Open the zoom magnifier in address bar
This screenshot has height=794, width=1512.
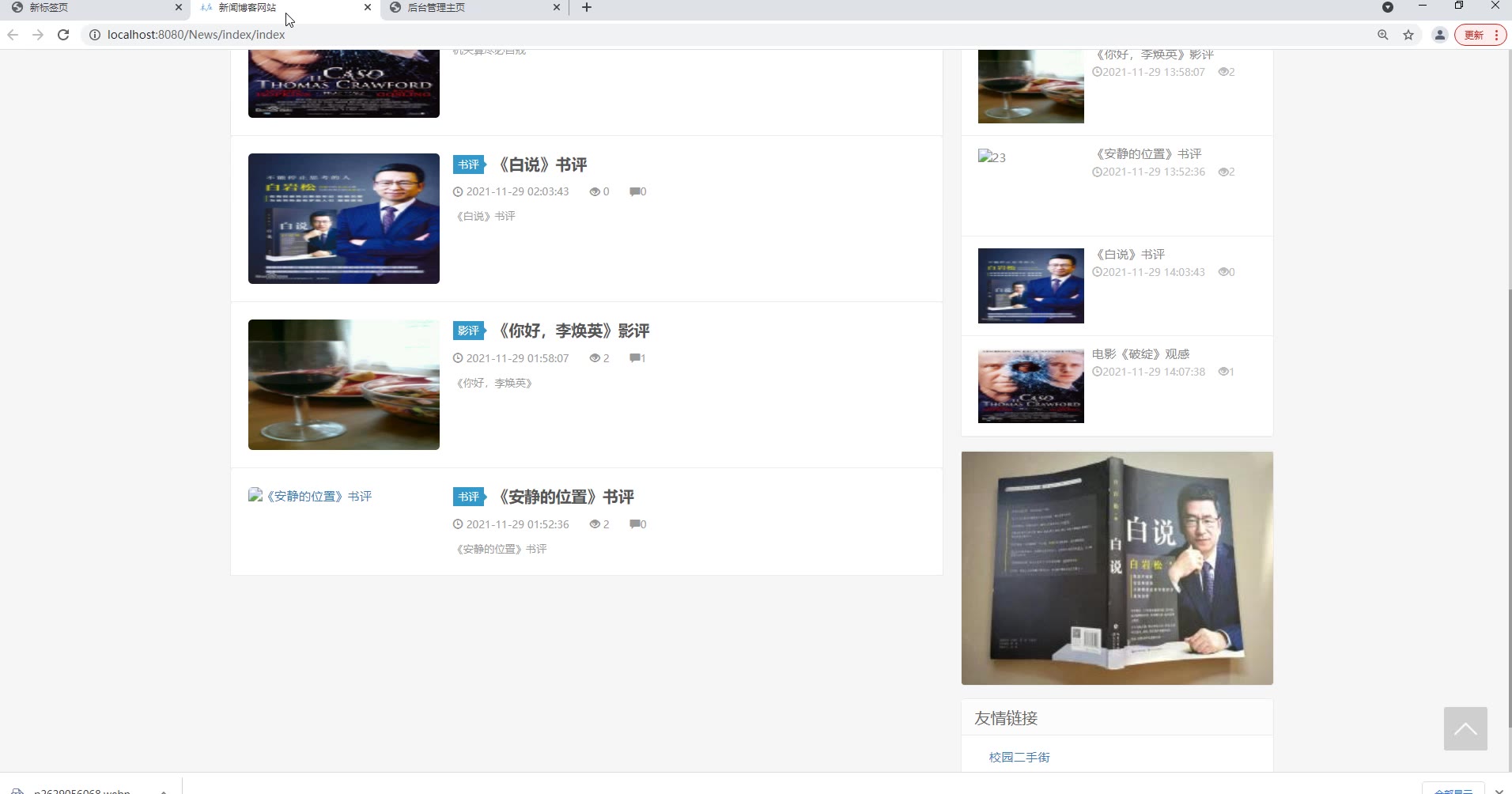coord(1383,35)
